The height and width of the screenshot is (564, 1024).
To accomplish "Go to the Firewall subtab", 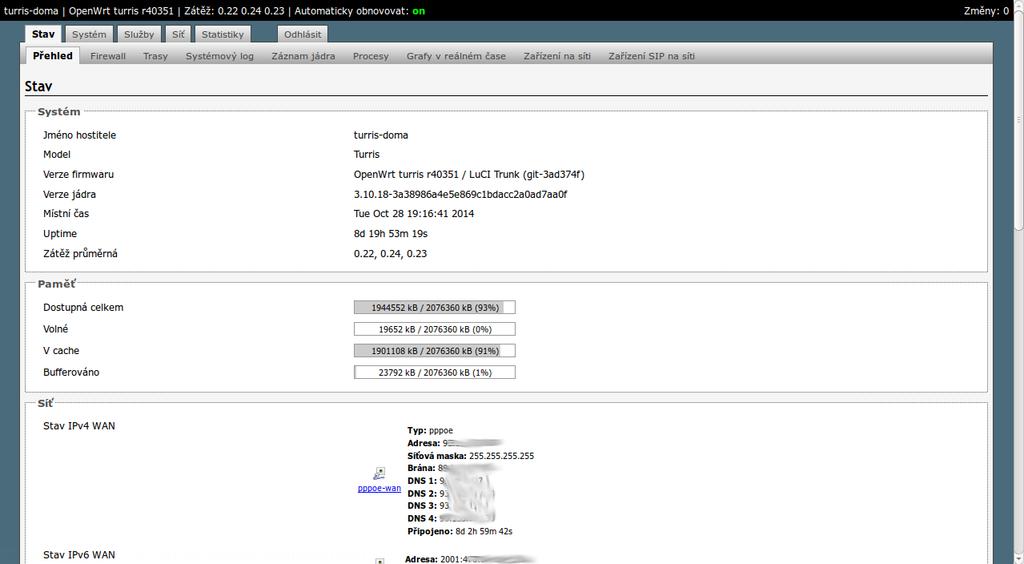I will click(x=108, y=56).
